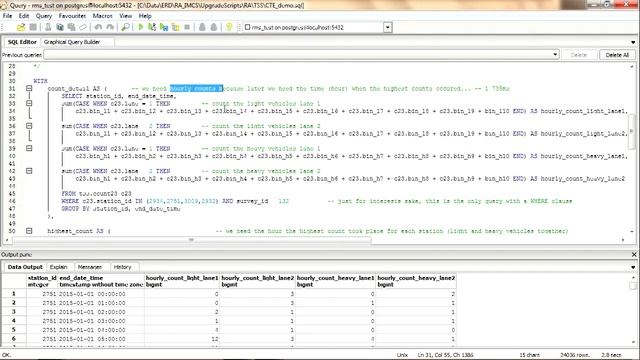Collapse the fold marker at line 42
This screenshot has width=640, height=360.
click(x=29, y=171)
